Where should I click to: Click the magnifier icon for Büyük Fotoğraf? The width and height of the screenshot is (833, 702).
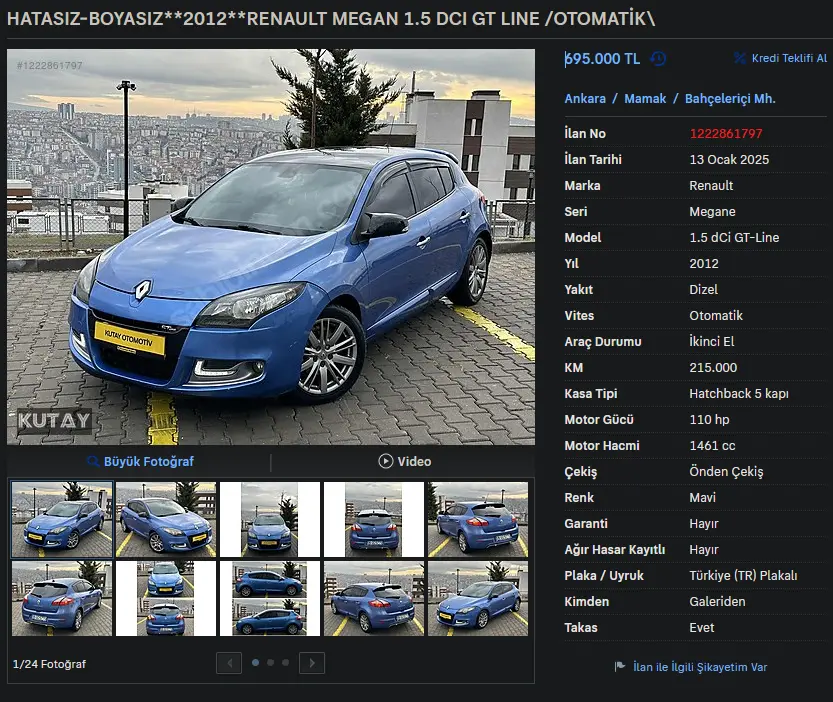93,461
